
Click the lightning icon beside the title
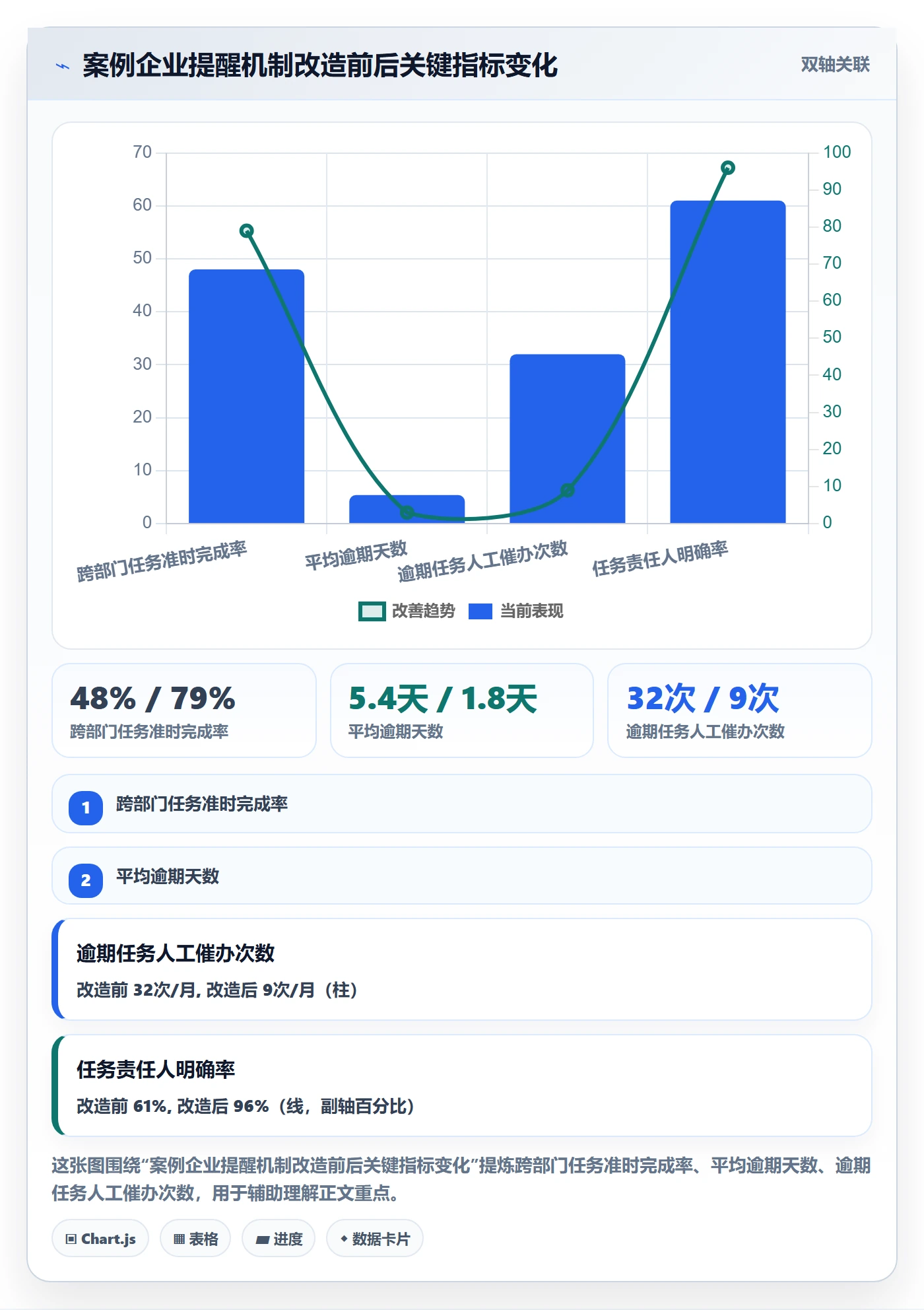tap(63, 66)
